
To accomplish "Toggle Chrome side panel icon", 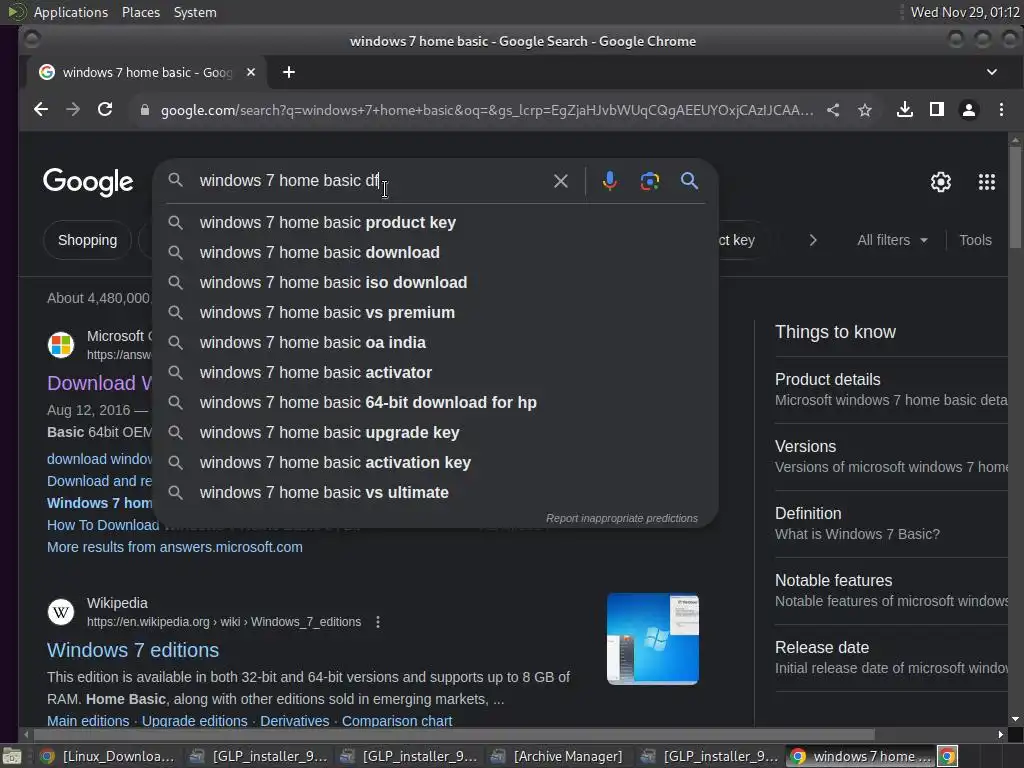I will (936, 110).
